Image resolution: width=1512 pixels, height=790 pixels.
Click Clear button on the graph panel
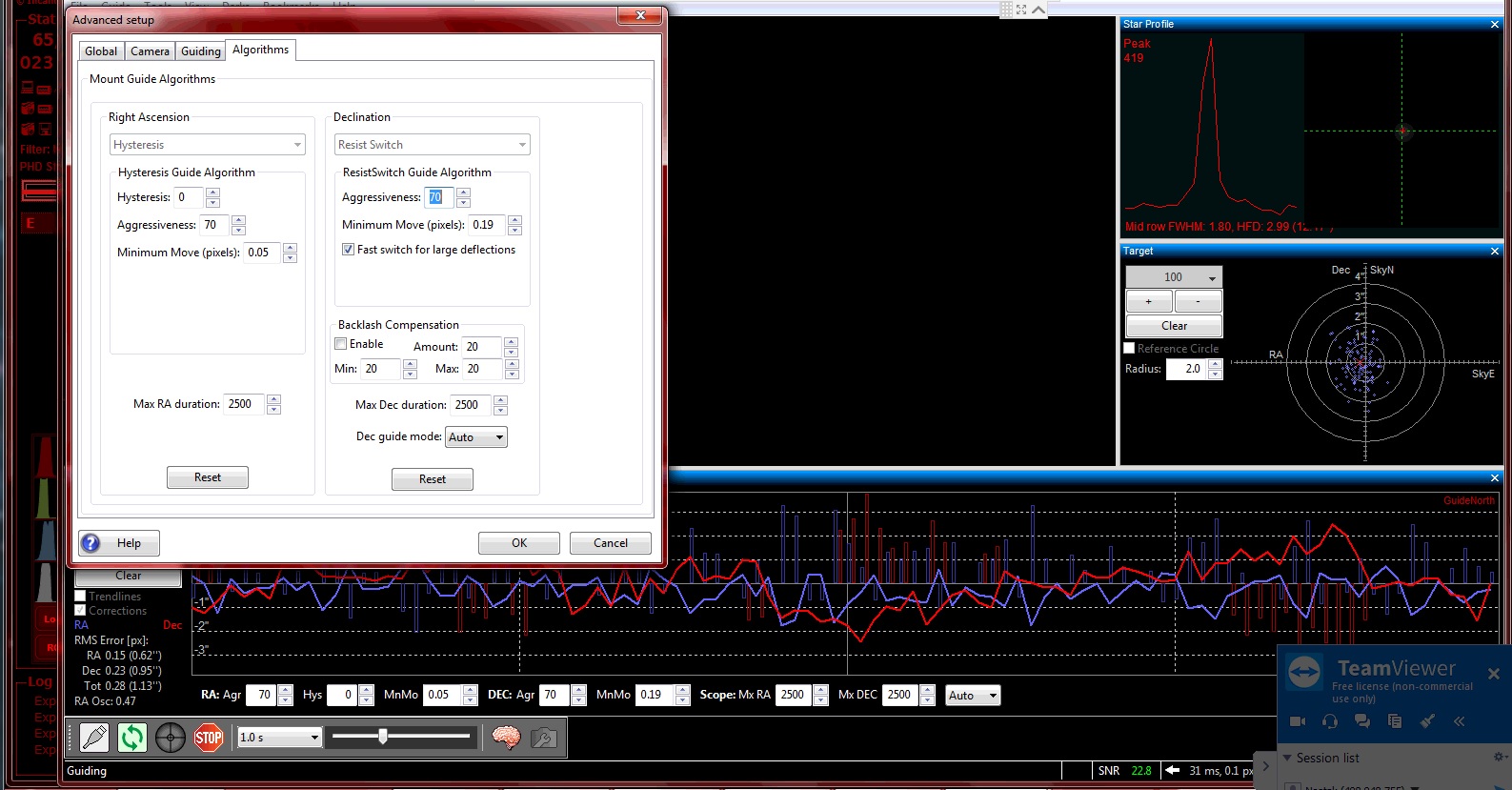point(129,576)
